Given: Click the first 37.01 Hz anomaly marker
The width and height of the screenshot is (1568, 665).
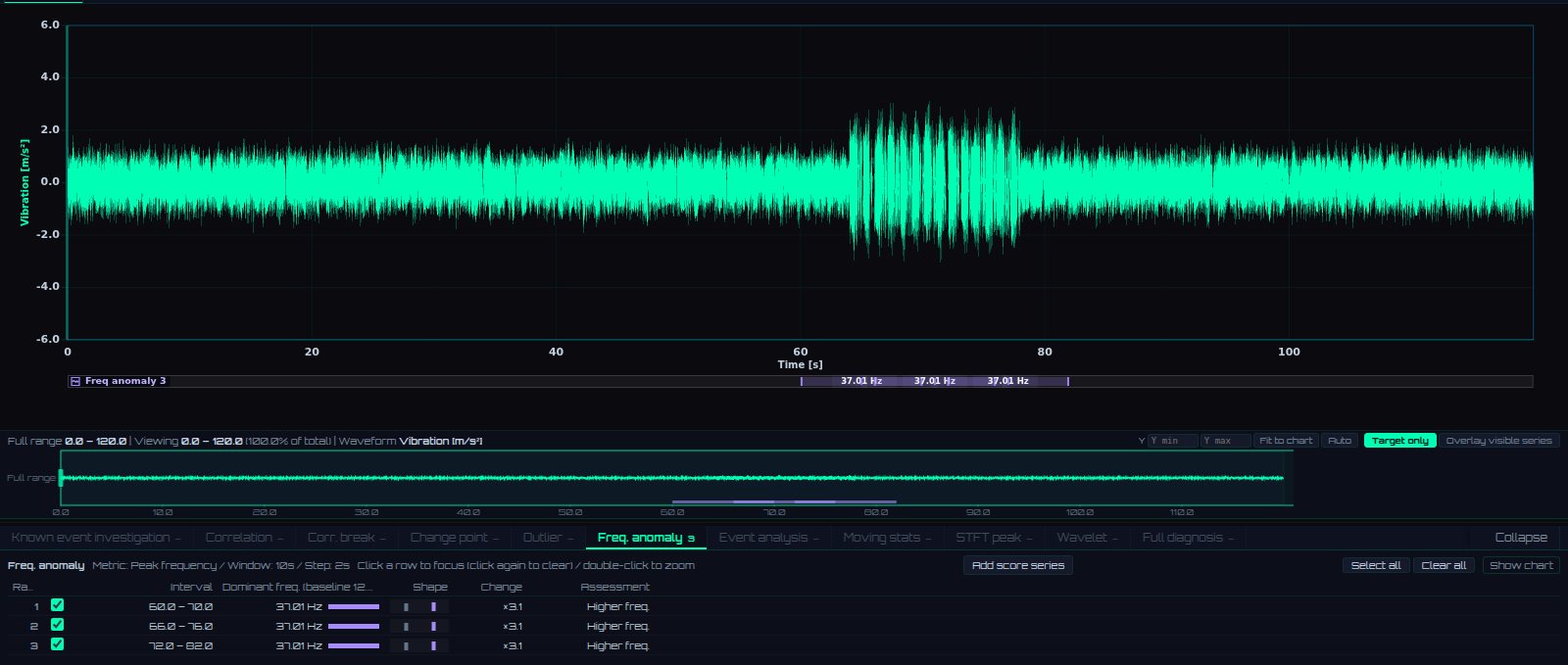Looking at the screenshot, I should (x=861, y=381).
